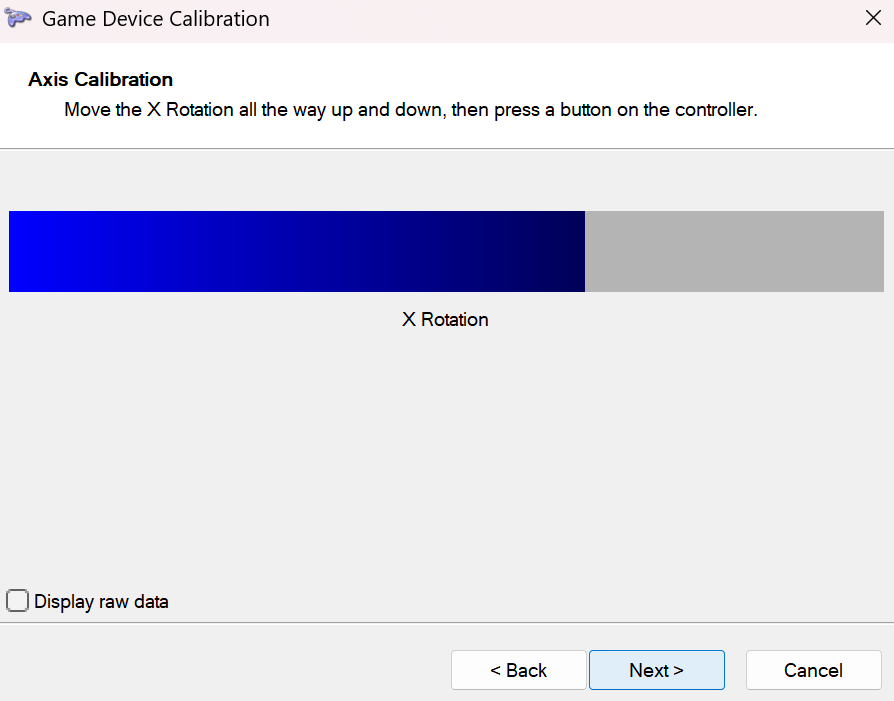894x701 pixels.
Task: Click the empty area below the X Rotation label
Action: 445,450
